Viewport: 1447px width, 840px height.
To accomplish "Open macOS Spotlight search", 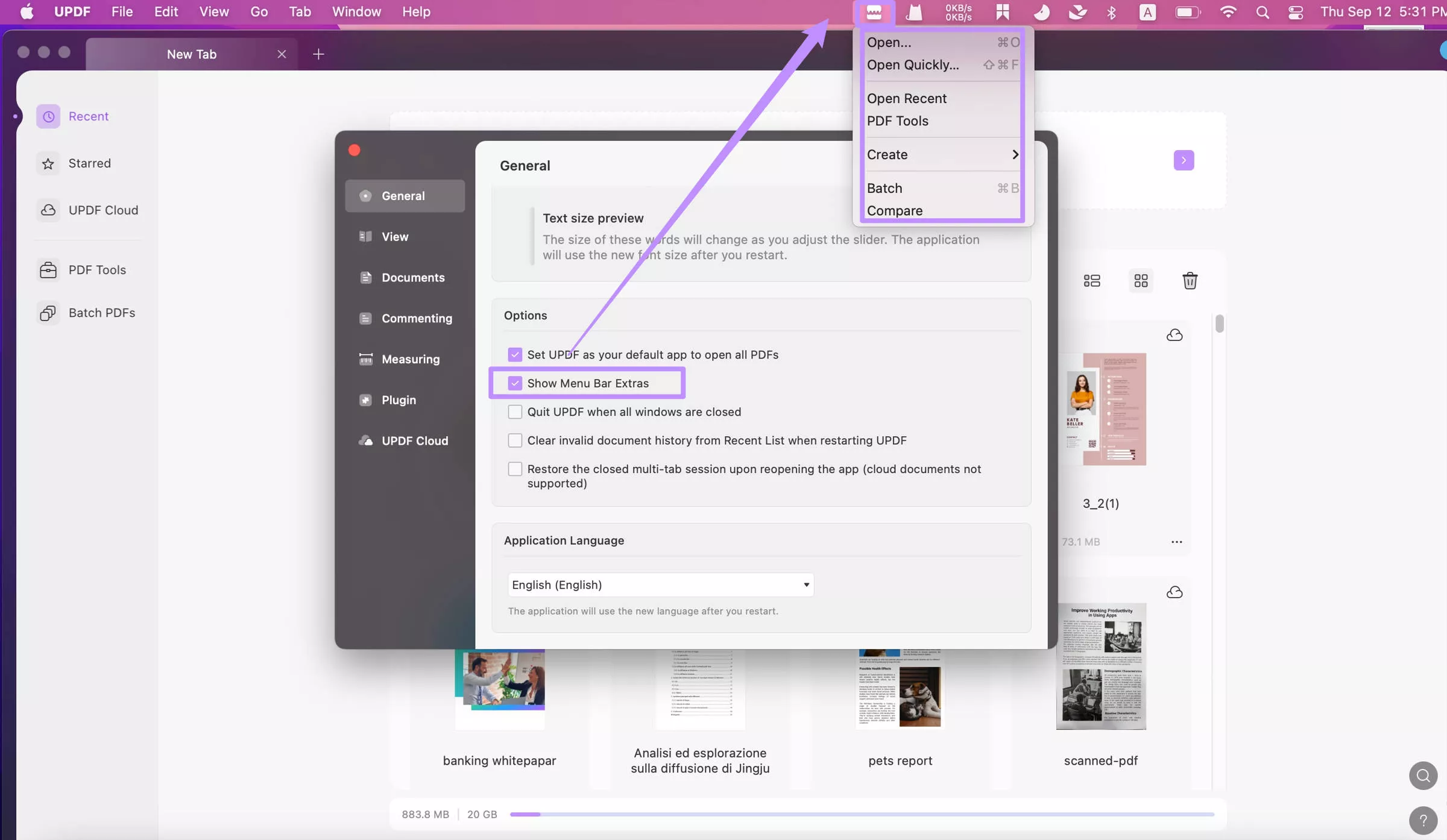I will (1262, 12).
